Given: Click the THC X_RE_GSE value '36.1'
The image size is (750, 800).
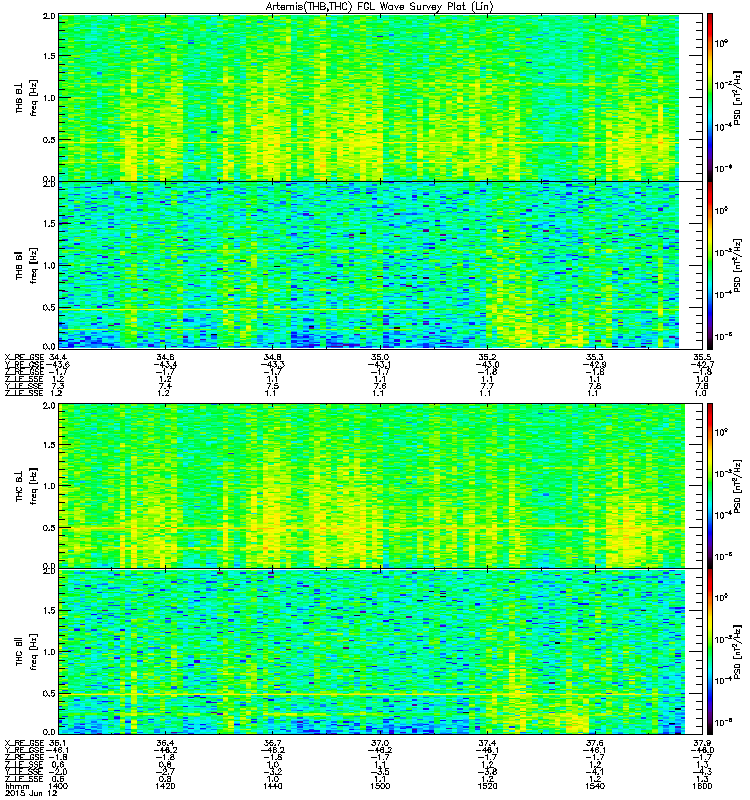Looking at the screenshot, I should tap(58, 743).
